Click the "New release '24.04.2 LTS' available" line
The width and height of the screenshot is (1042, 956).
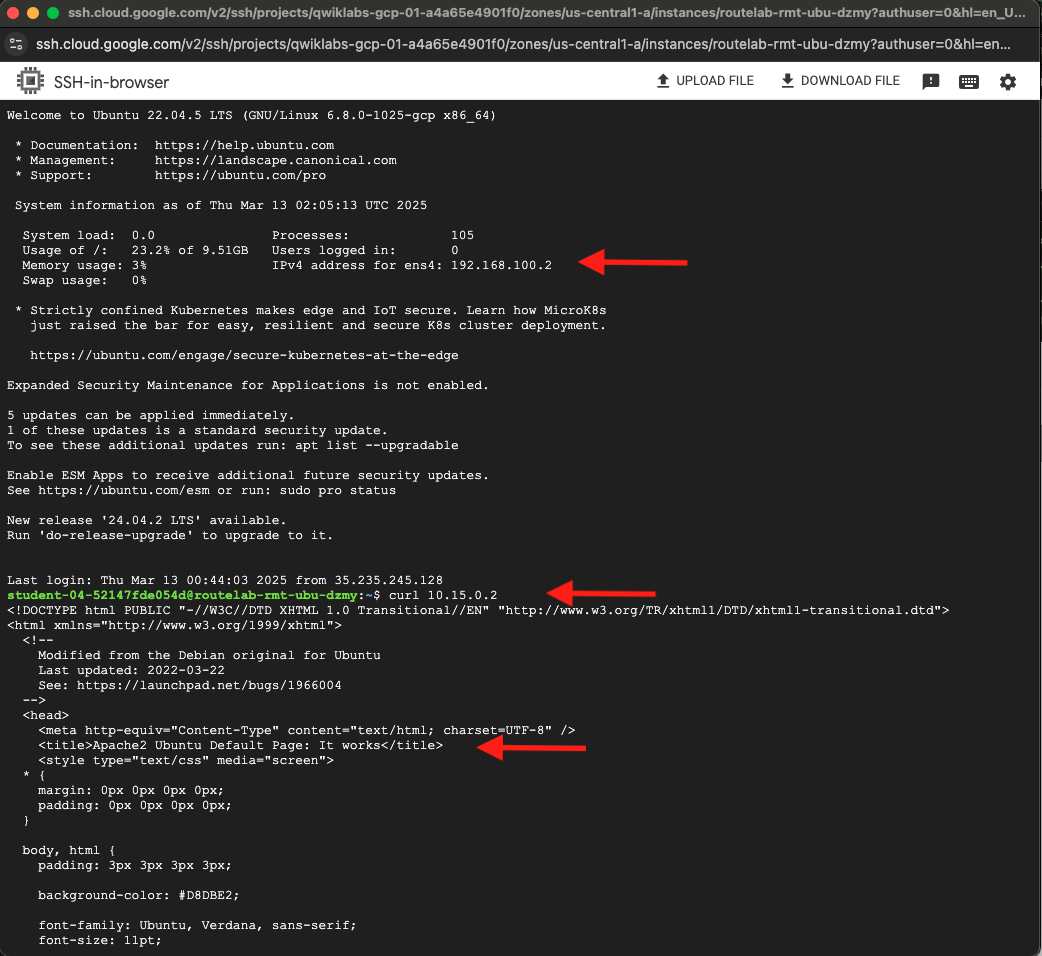pos(146,520)
